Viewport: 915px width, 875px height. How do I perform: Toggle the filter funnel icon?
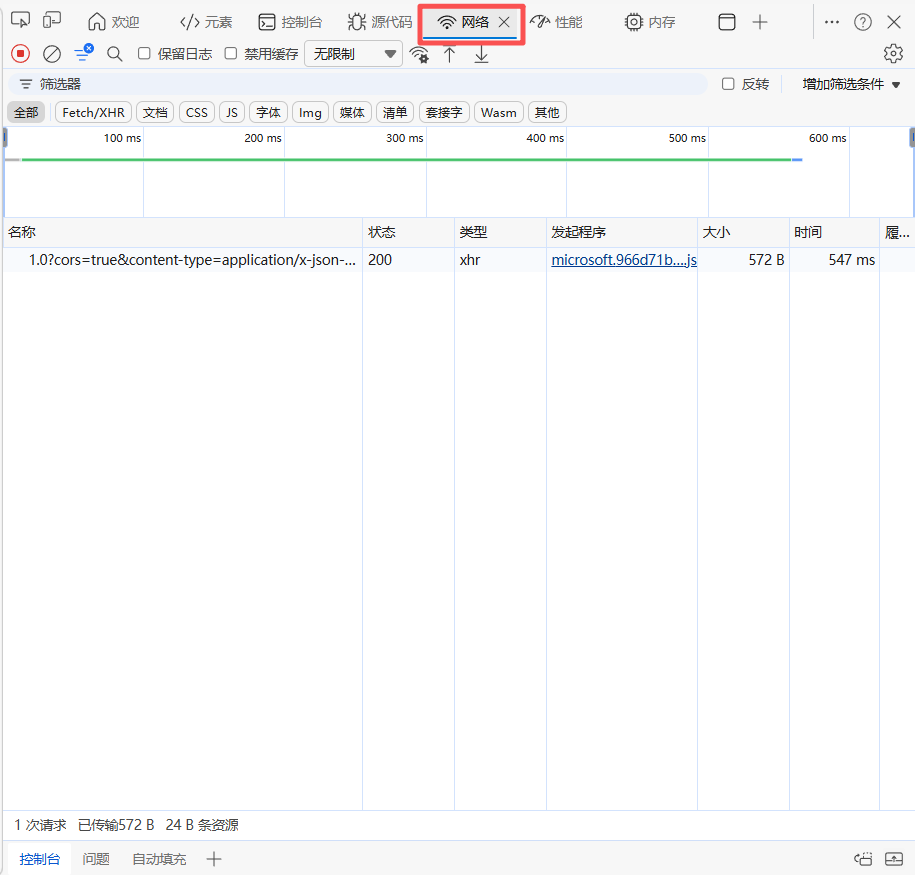[84, 53]
